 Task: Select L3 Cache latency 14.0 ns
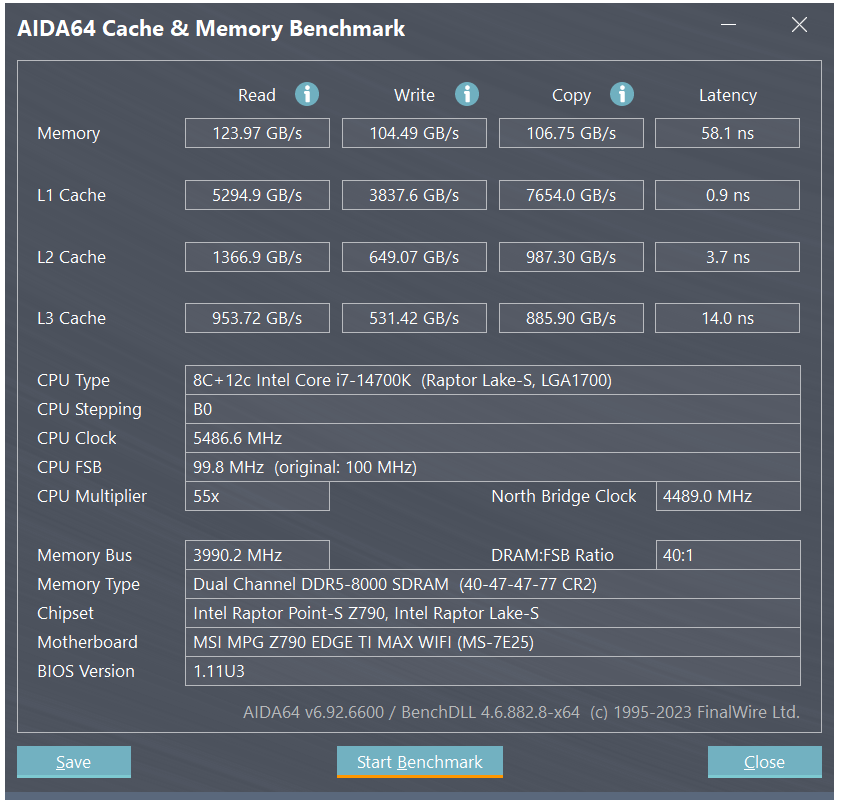click(727, 318)
